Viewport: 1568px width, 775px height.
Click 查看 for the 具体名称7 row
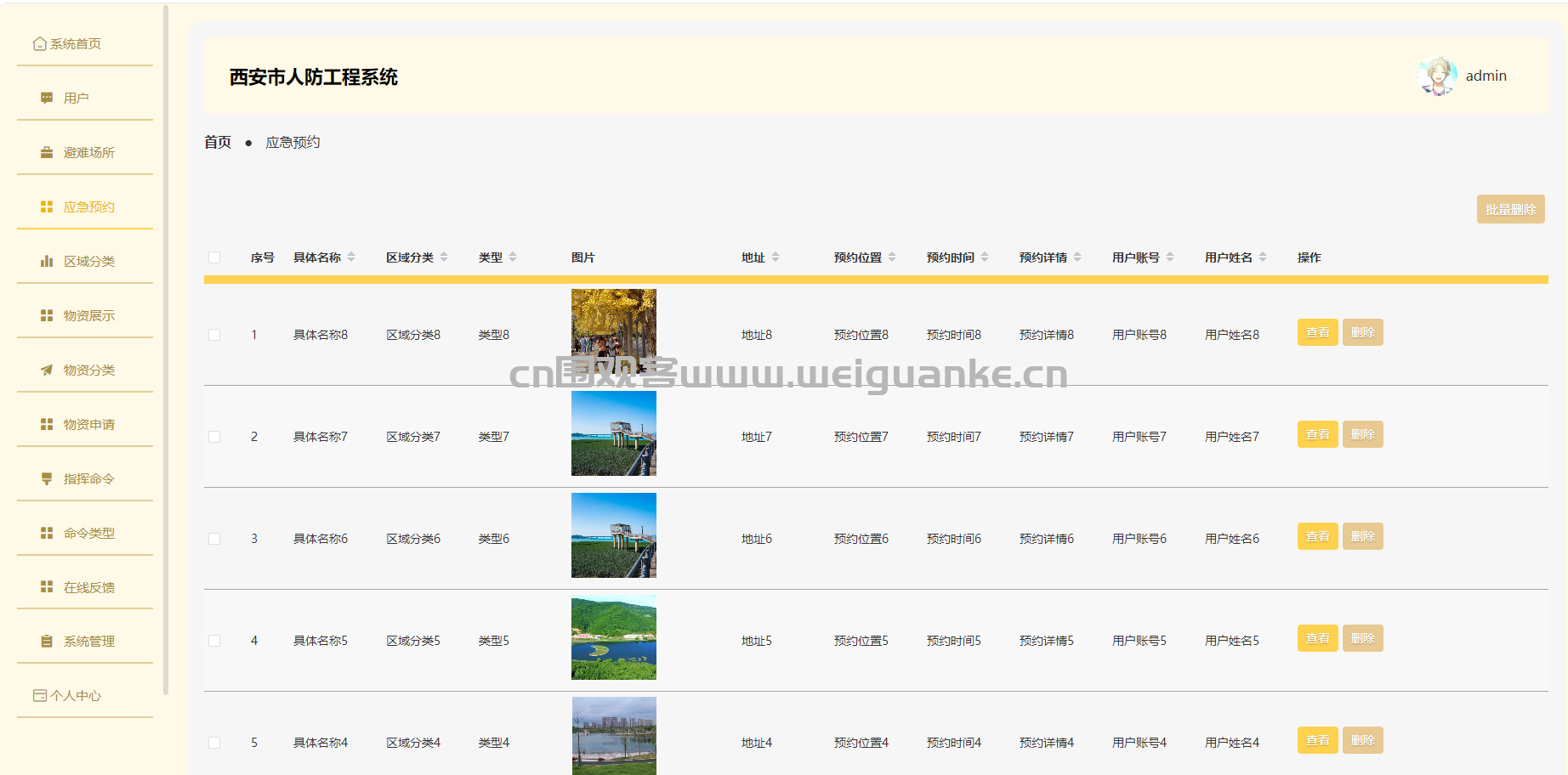pos(1317,435)
